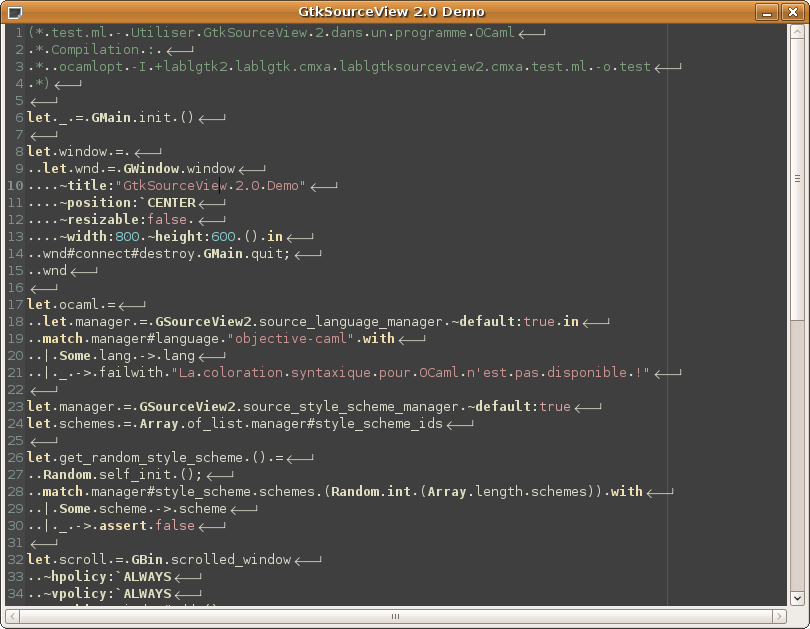Click the horizontal scrollbar left arrow
The height and width of the screenshot is (629, 810).
12,614
